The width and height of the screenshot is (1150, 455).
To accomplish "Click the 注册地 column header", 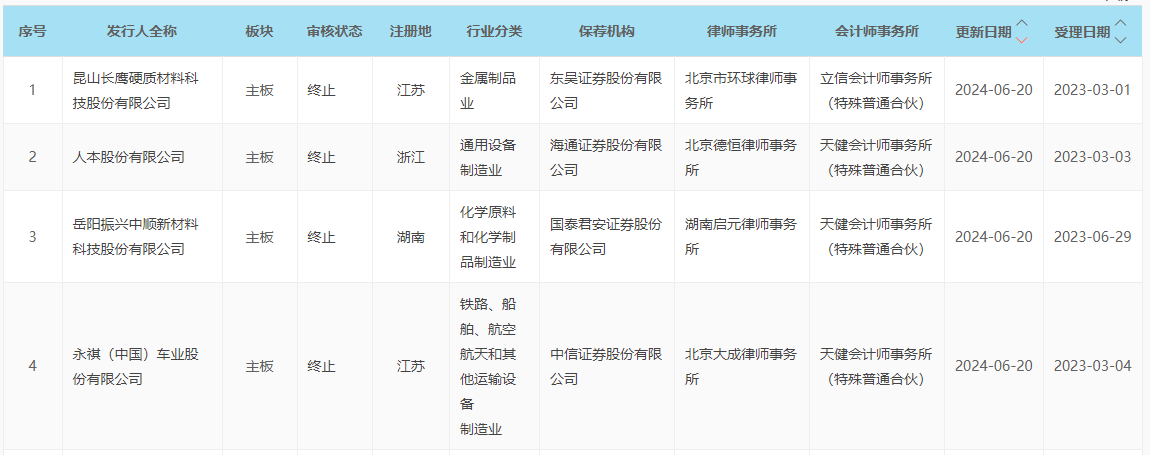I will tap(411, 32).
